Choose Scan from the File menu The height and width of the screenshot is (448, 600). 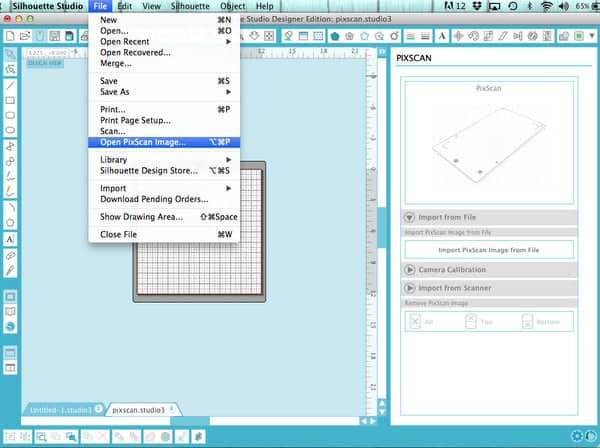coord(164,131)
